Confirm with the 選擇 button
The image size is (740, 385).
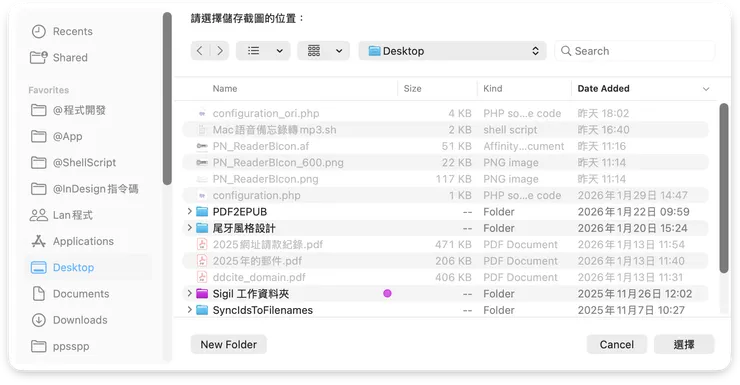[684, 344]
